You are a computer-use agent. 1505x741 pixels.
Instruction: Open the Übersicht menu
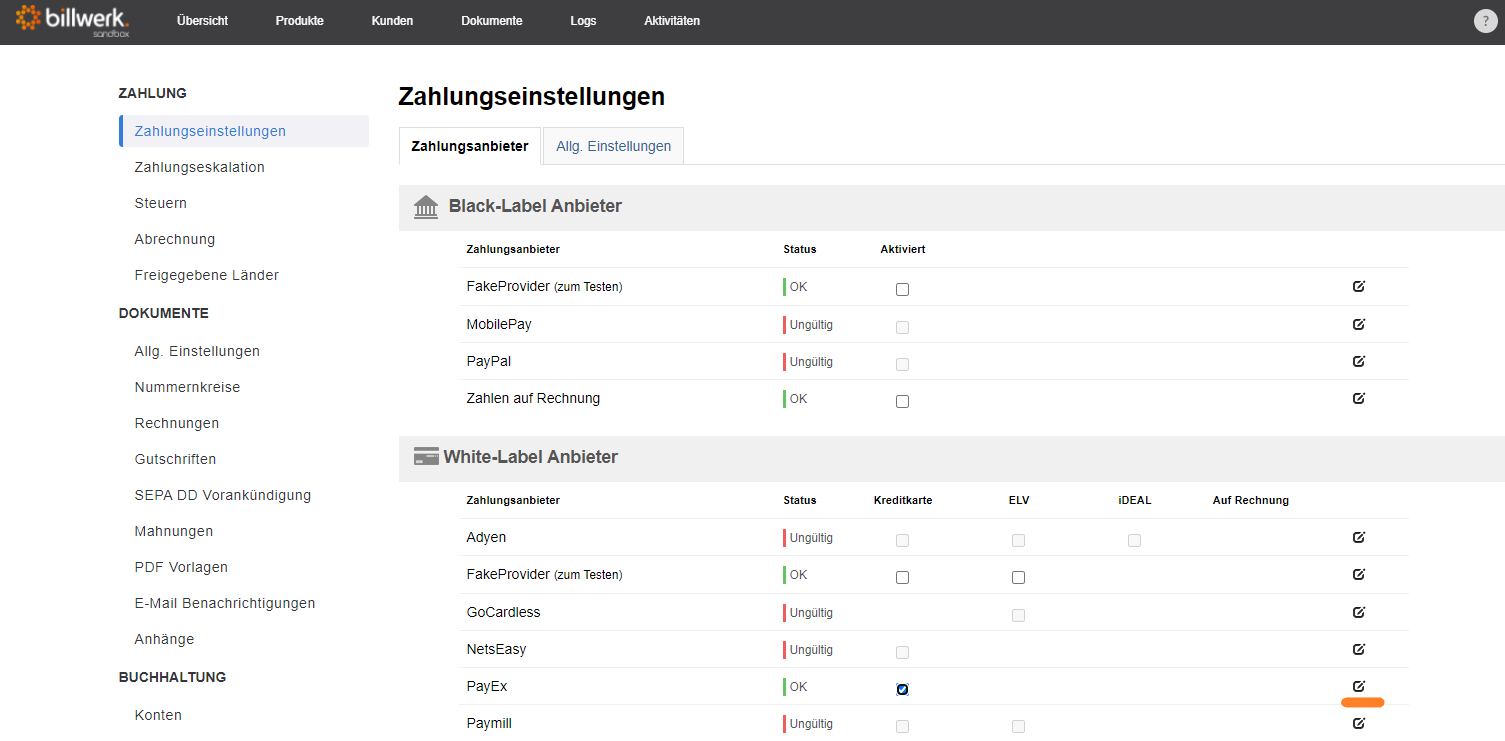pos(202,21)
